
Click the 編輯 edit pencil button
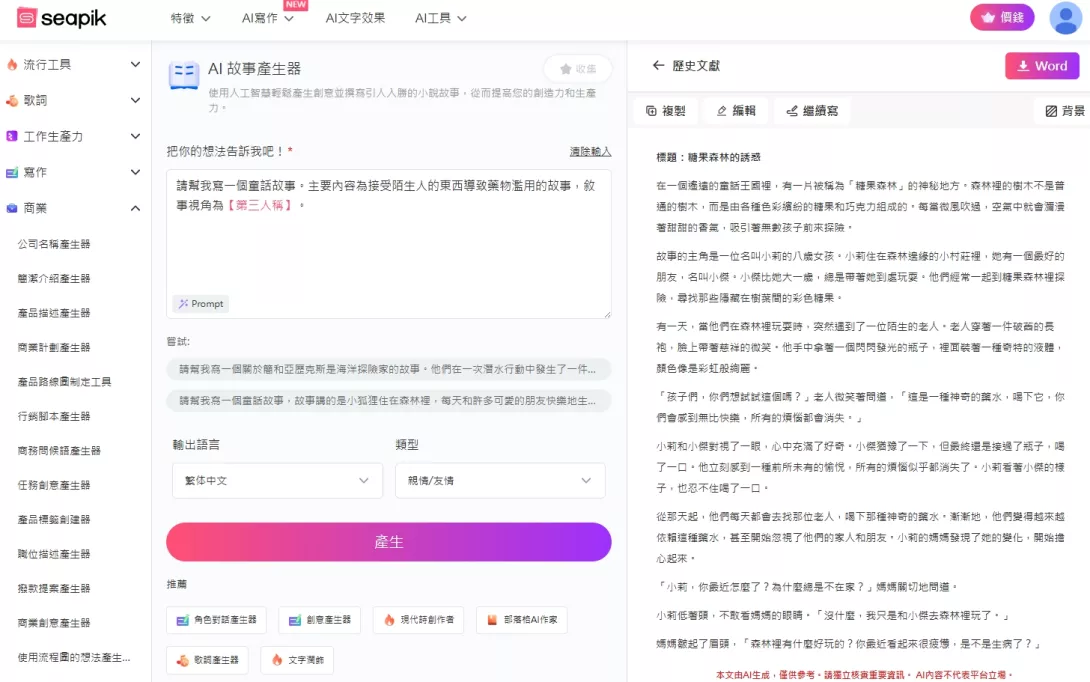click(x=735, y=111)
